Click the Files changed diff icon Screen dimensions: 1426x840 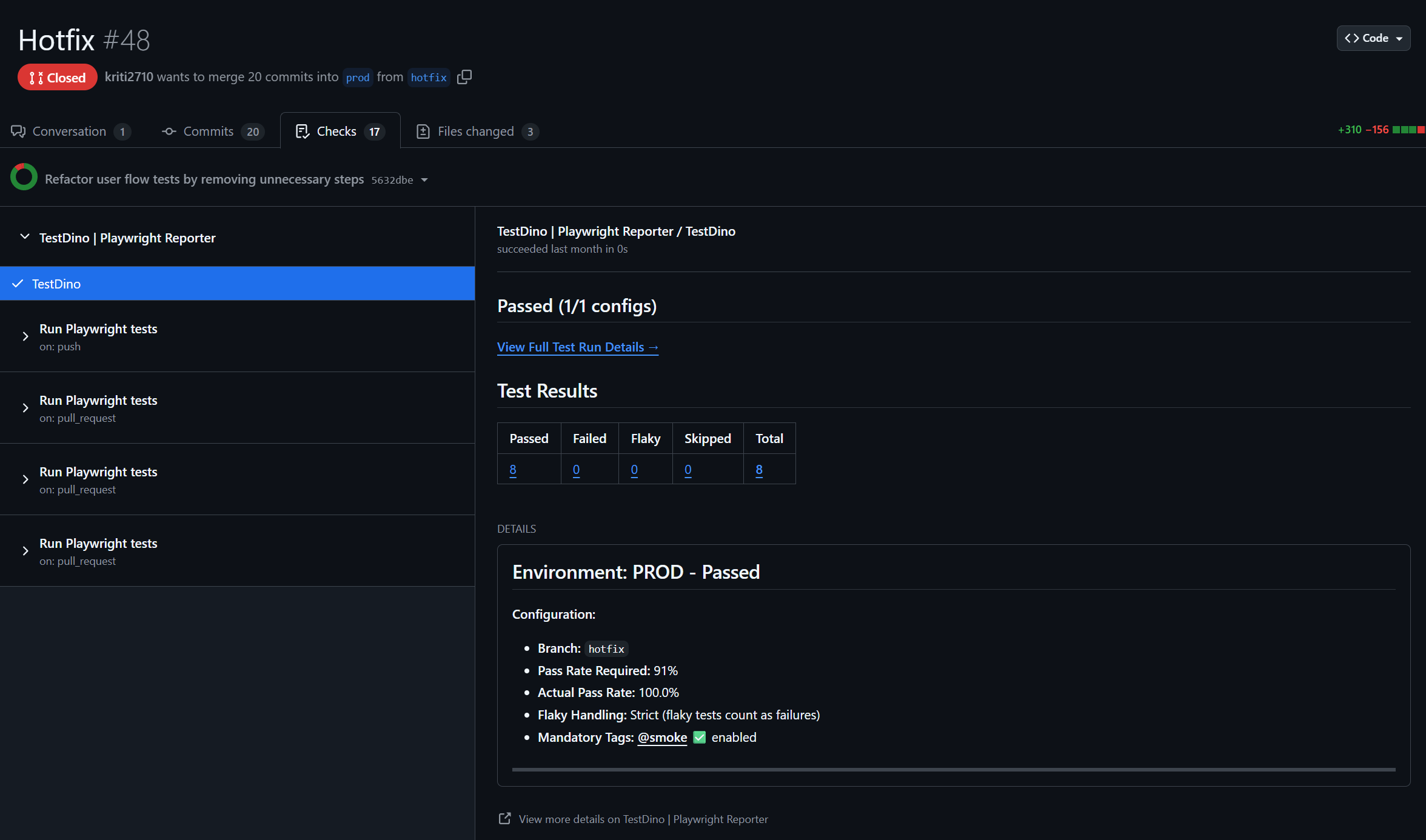click(x=423, y=131)
